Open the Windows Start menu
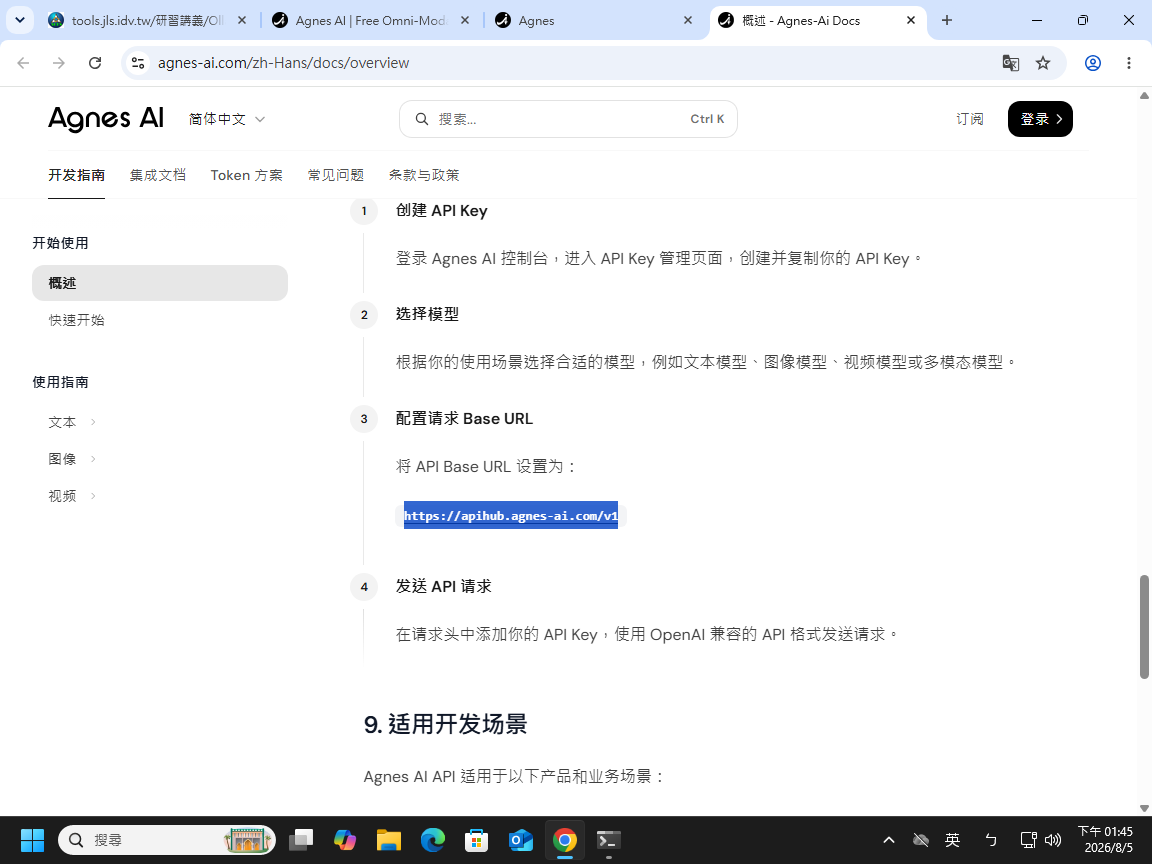Image resolution: width=1152 pixels, height=864 pixels. point(32,840)
